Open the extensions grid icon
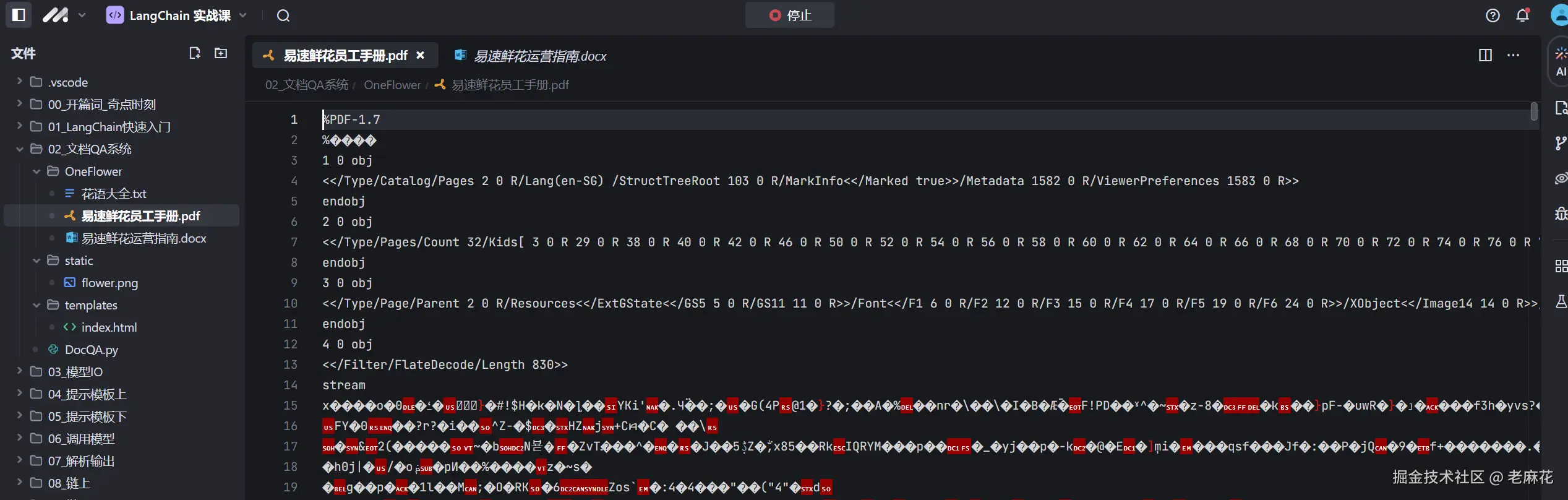Screen dimensions: 1568x500 click(1561, 266)
